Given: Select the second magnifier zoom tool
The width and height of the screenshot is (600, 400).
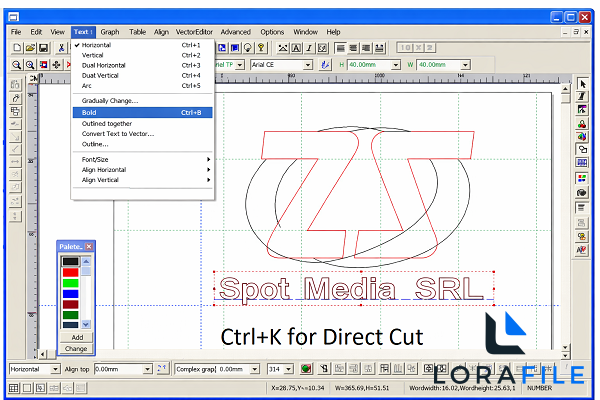Looking at the screenshot, I should coord(30,65).
